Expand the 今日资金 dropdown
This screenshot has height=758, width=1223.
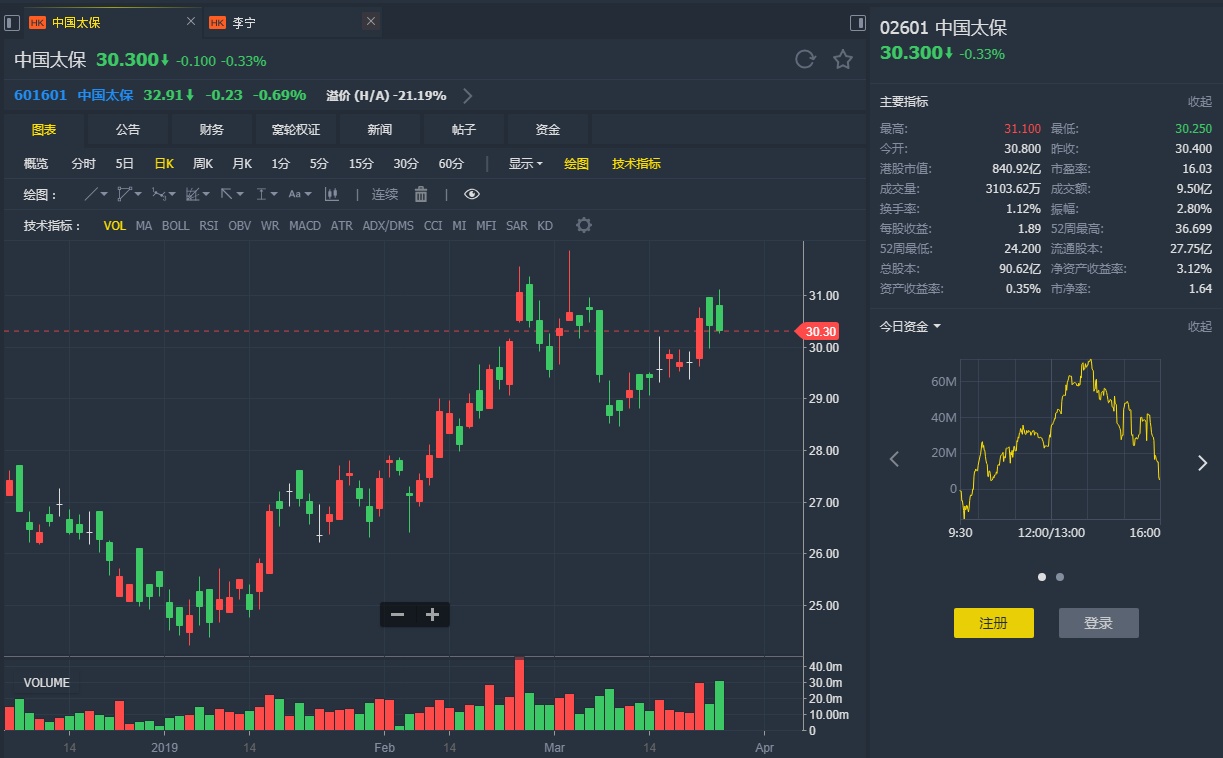click(x=910, y=326)
